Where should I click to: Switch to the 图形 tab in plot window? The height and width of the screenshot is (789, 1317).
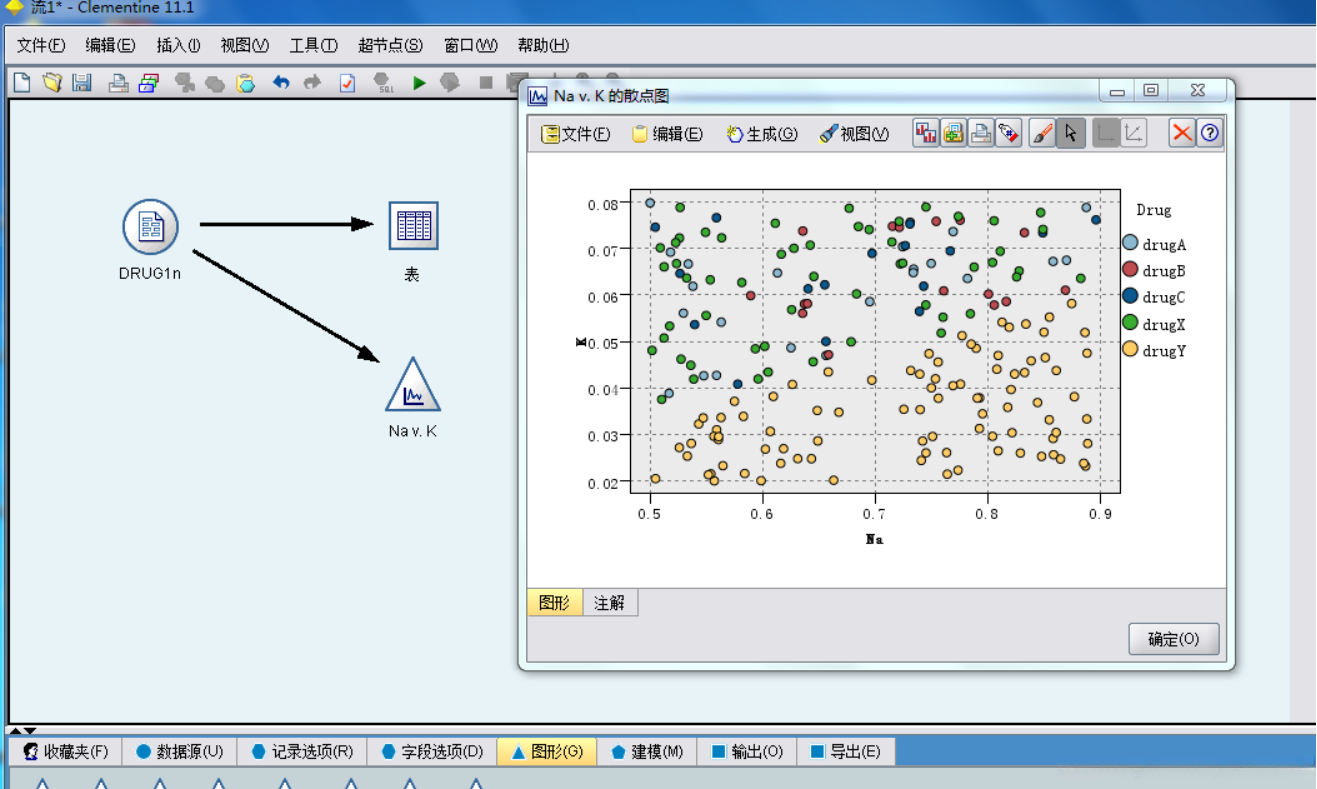pyautogui.click(x=554, y=603)
